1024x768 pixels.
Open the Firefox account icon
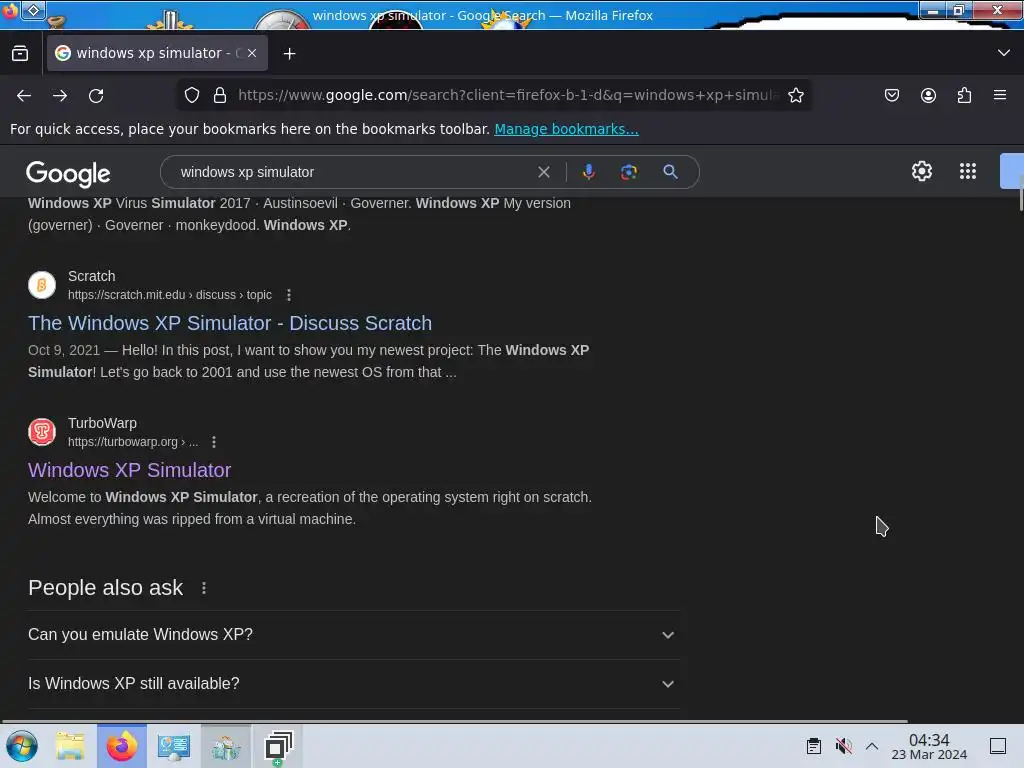pyautogui.click(x=928, y=95)
